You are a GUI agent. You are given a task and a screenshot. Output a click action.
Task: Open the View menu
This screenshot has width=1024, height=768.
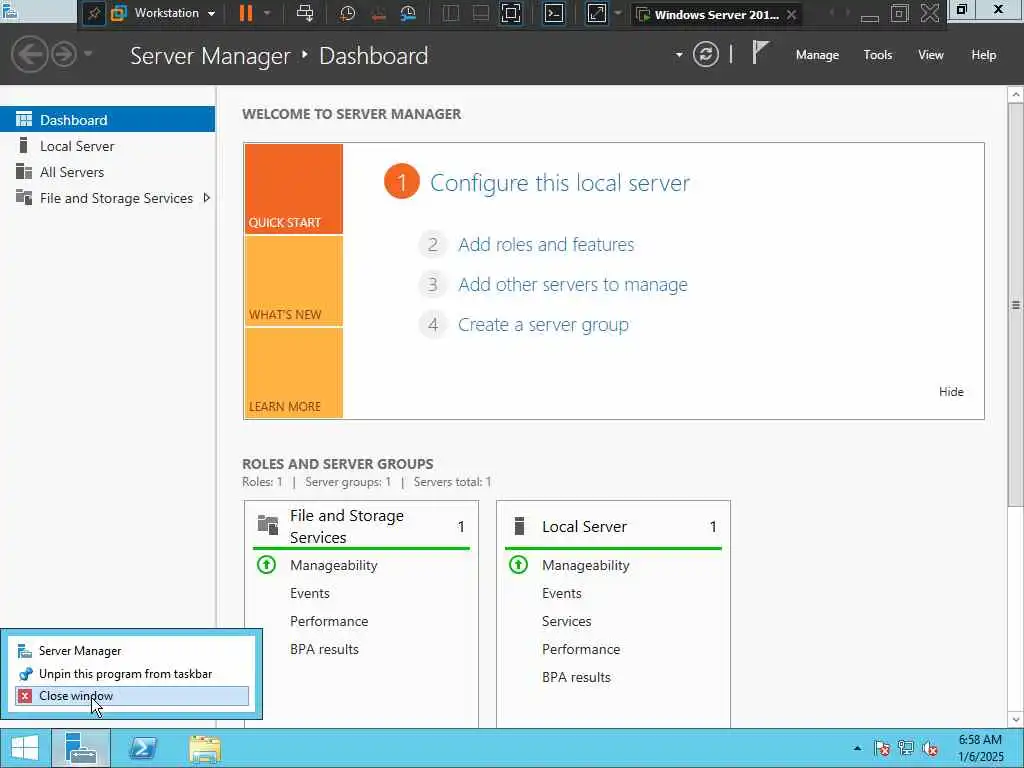coord(931,55)
